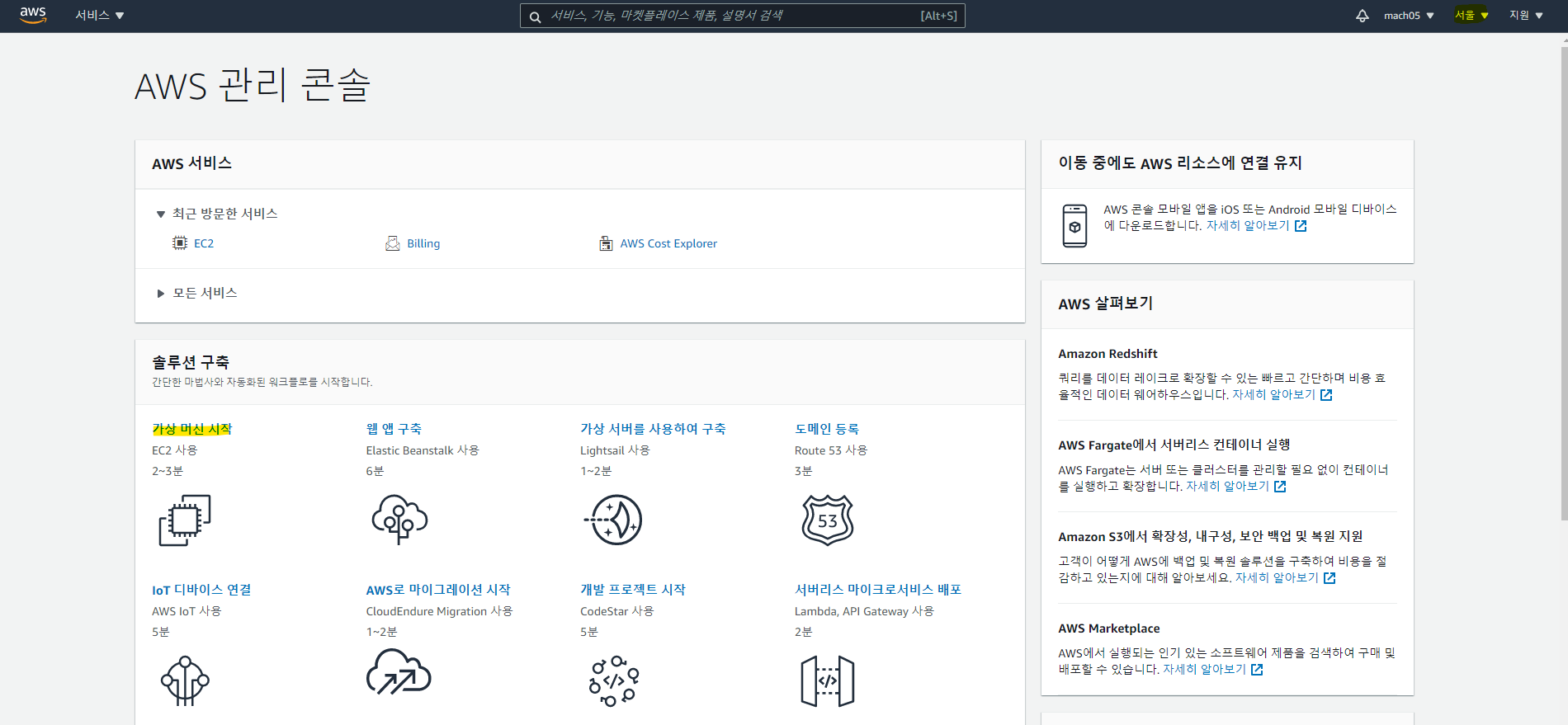Click 자세히 알아보기 under AWS Fargate
The height and width of the screenshot is (725, 1568).
coord(1227,487)
